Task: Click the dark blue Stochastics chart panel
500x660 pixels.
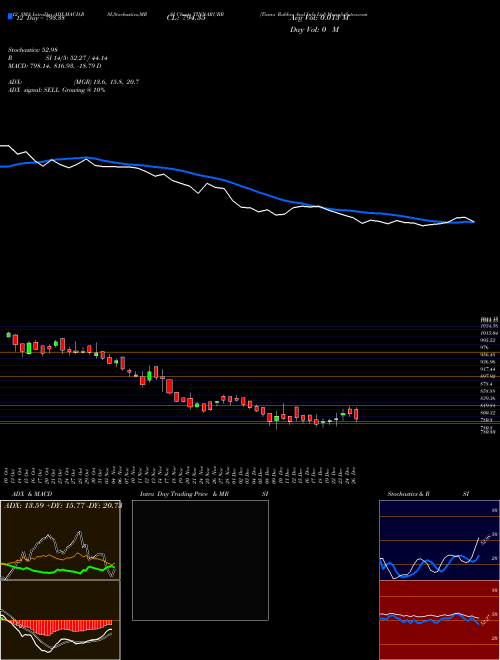Action: pos(439,540)
